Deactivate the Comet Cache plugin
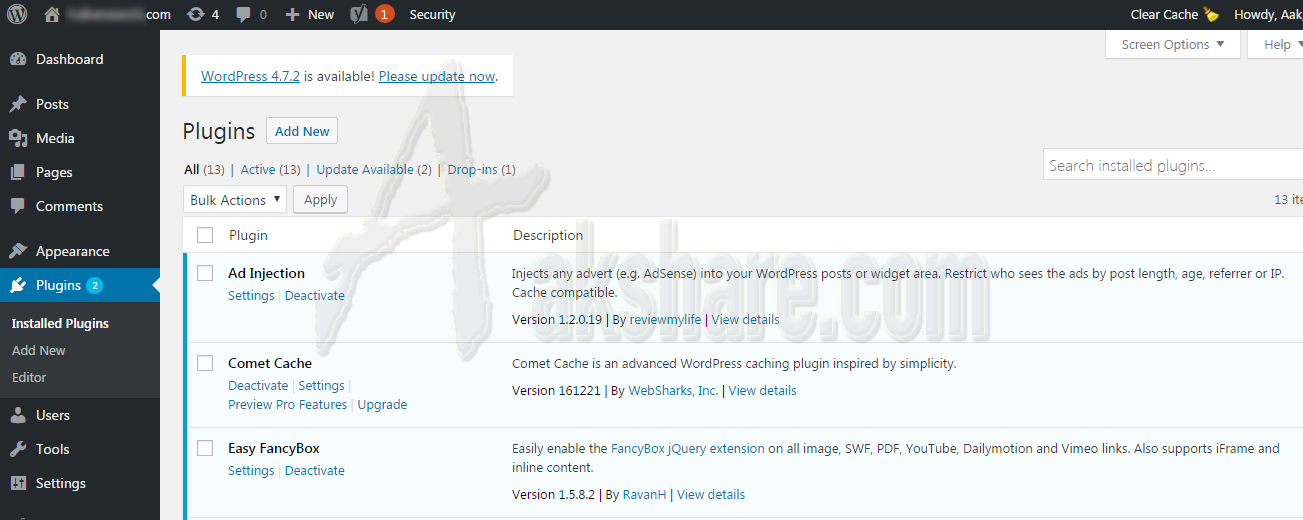This screenshot has width=1303, height=520. pyautogui.click(x=258, y=385)
